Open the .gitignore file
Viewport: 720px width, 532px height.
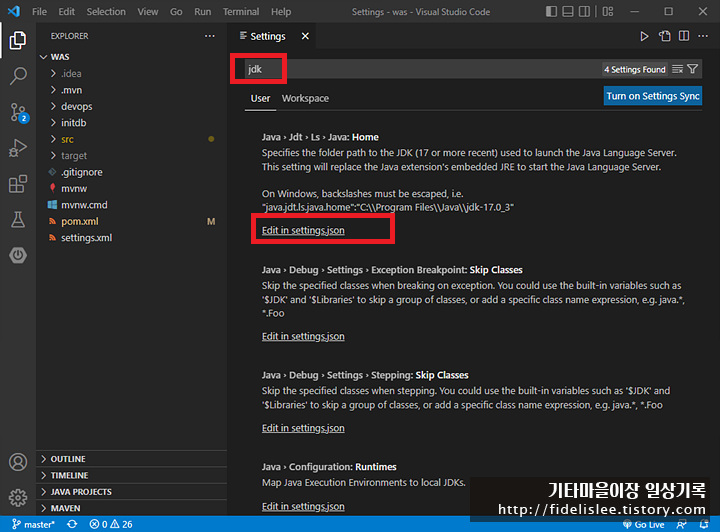coord(131,172)
